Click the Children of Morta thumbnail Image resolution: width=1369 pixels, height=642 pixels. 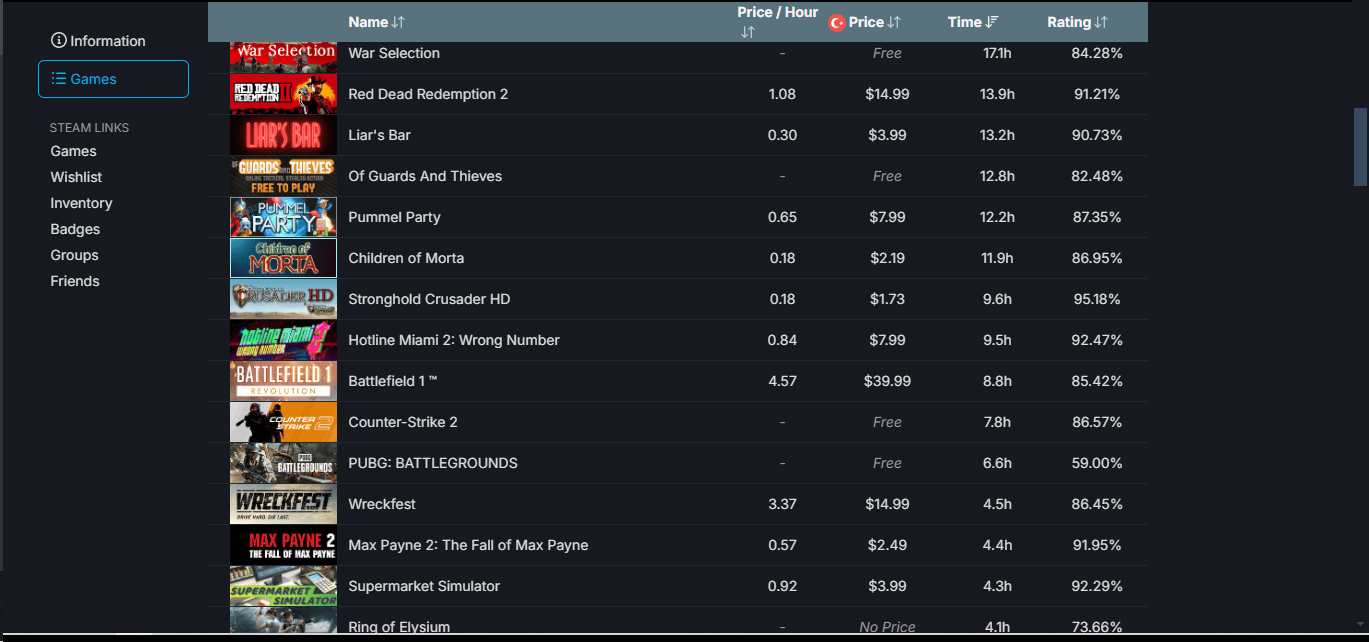283,258
